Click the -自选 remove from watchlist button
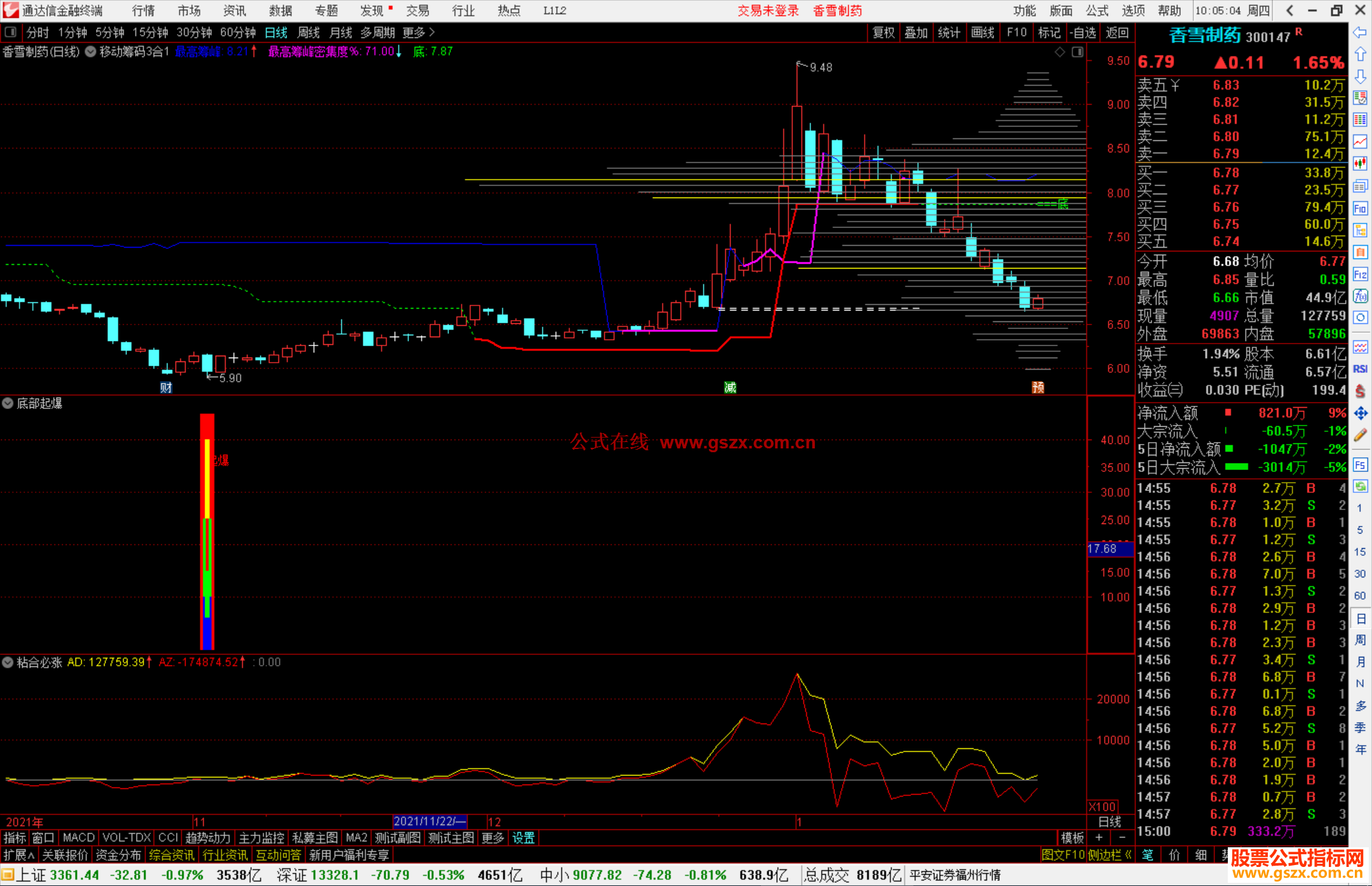The height and width of the screenshot is (886, 1372). [1082, 32]
